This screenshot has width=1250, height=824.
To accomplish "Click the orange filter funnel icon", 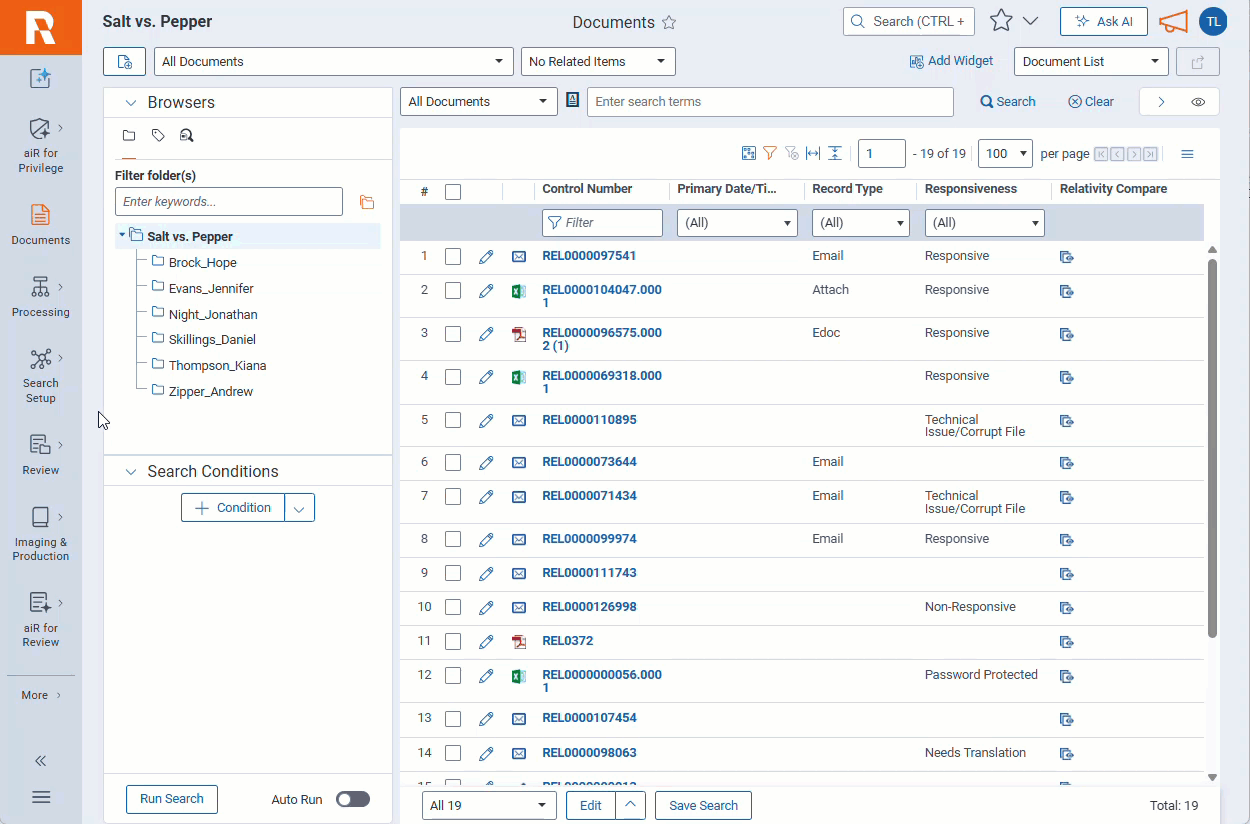I will point(770,153).
